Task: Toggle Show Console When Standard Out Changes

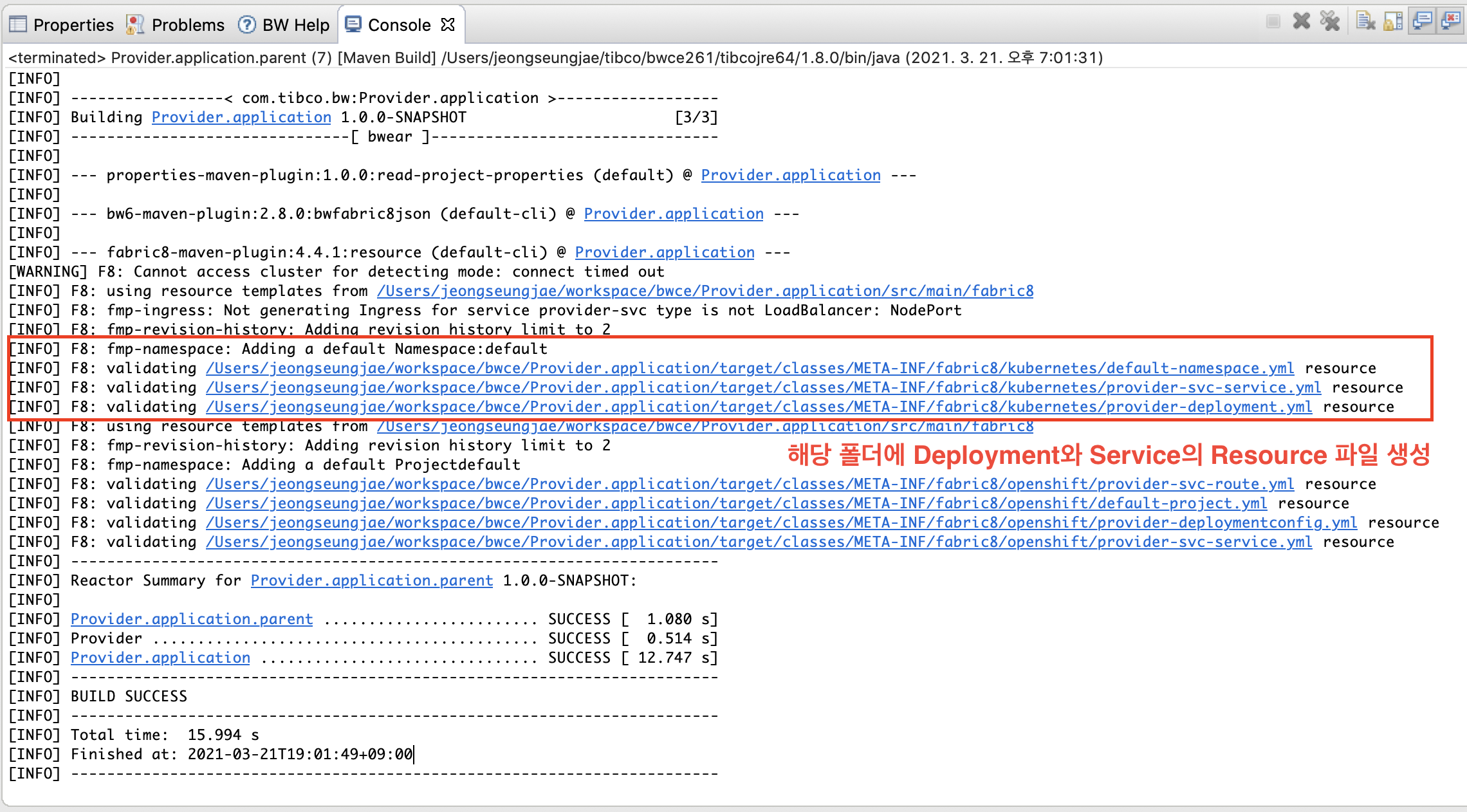Action: [x=1422, y=21]
